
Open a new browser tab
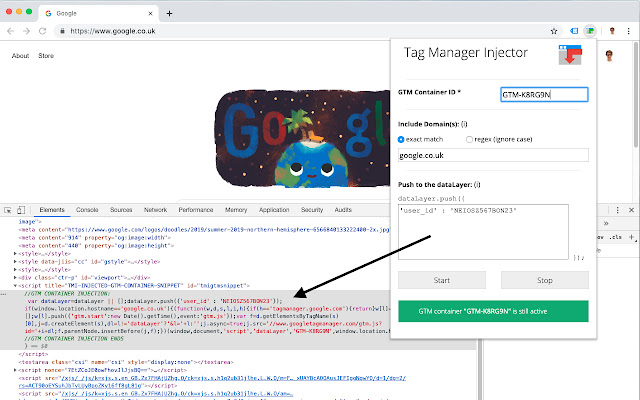click(x=168, y=14)
